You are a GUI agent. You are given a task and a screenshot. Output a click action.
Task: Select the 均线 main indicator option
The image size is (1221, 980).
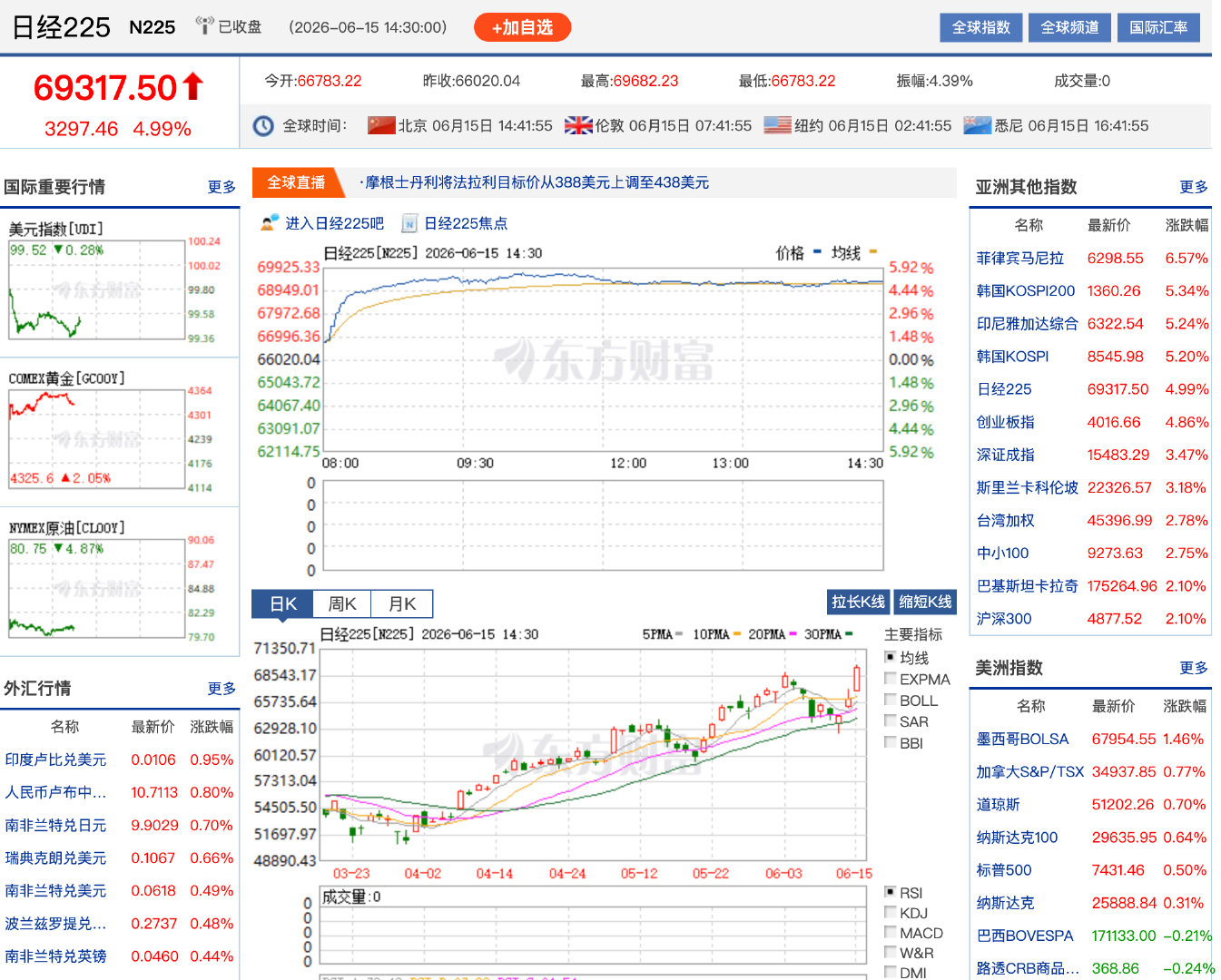891,657
